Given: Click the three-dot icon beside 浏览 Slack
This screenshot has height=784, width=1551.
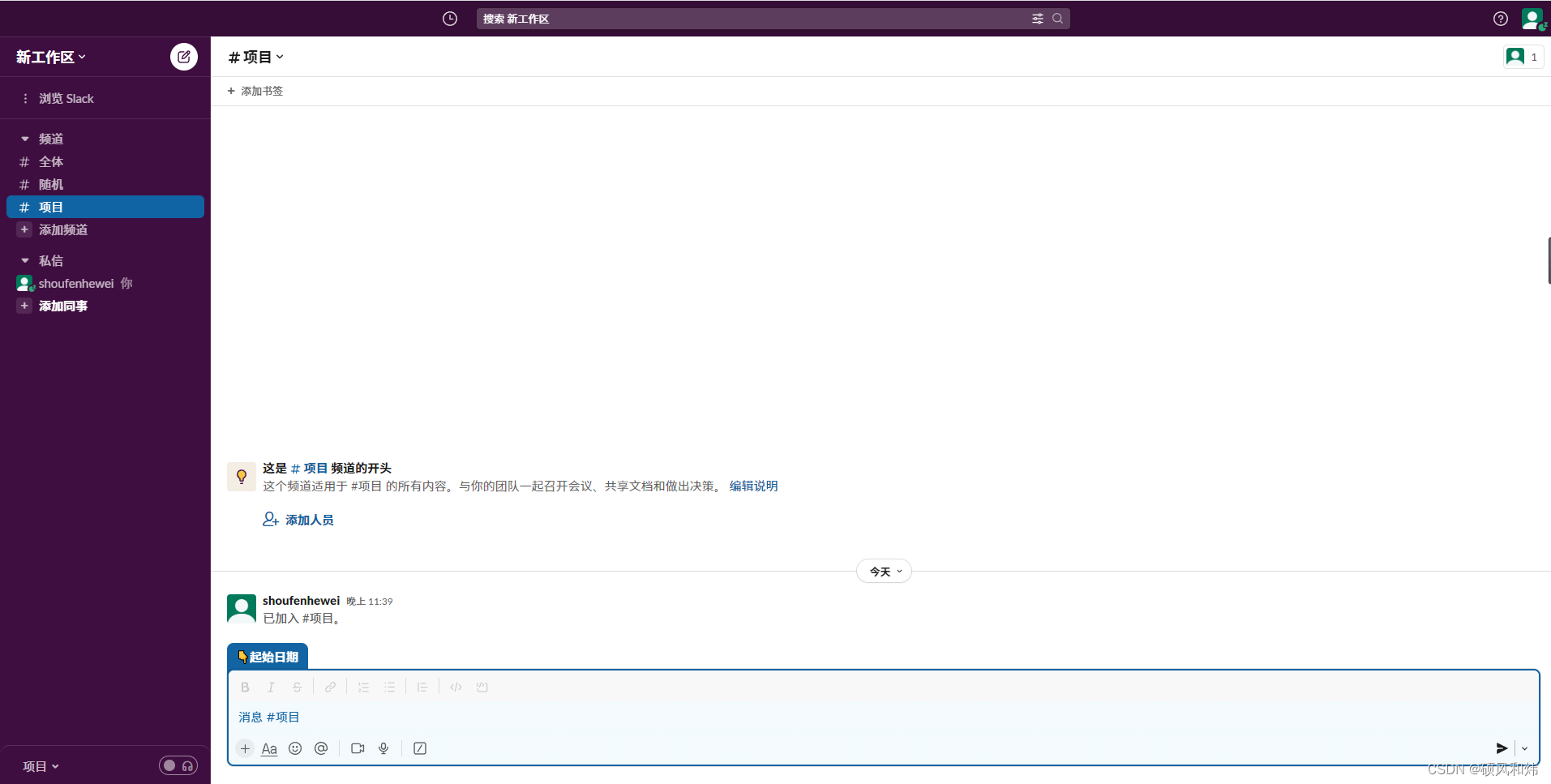Looking at the screenshot, I should 25,98.
